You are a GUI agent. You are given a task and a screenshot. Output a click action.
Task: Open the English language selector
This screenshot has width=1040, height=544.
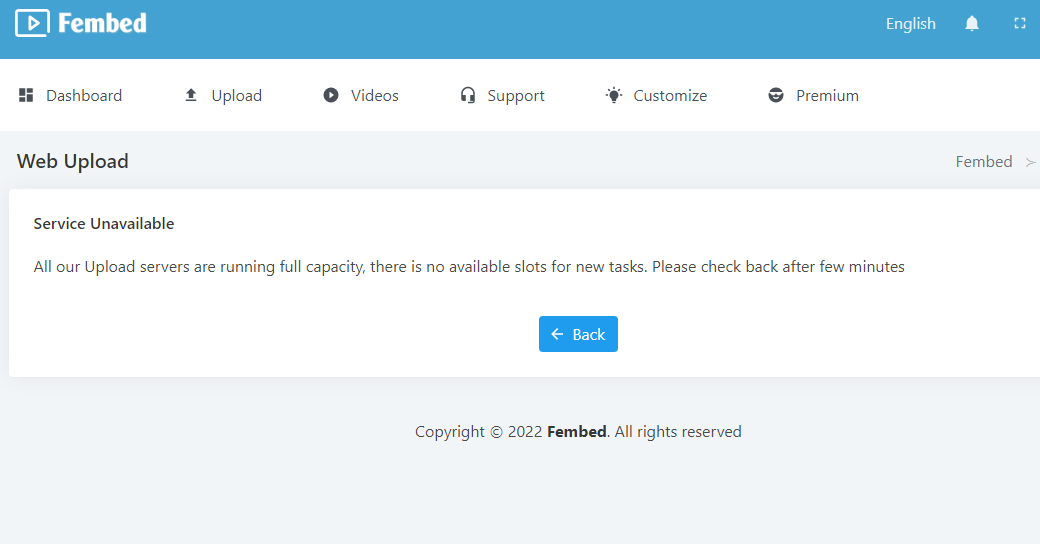(x=911, y=24)
